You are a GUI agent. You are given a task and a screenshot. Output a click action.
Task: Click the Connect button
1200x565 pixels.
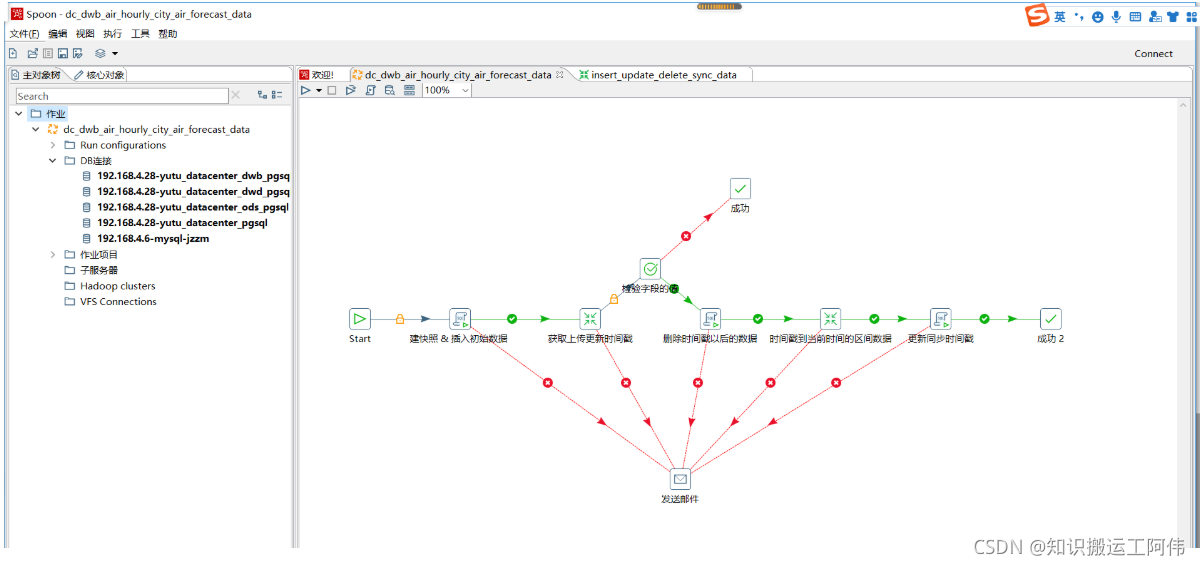point(1153,54)
